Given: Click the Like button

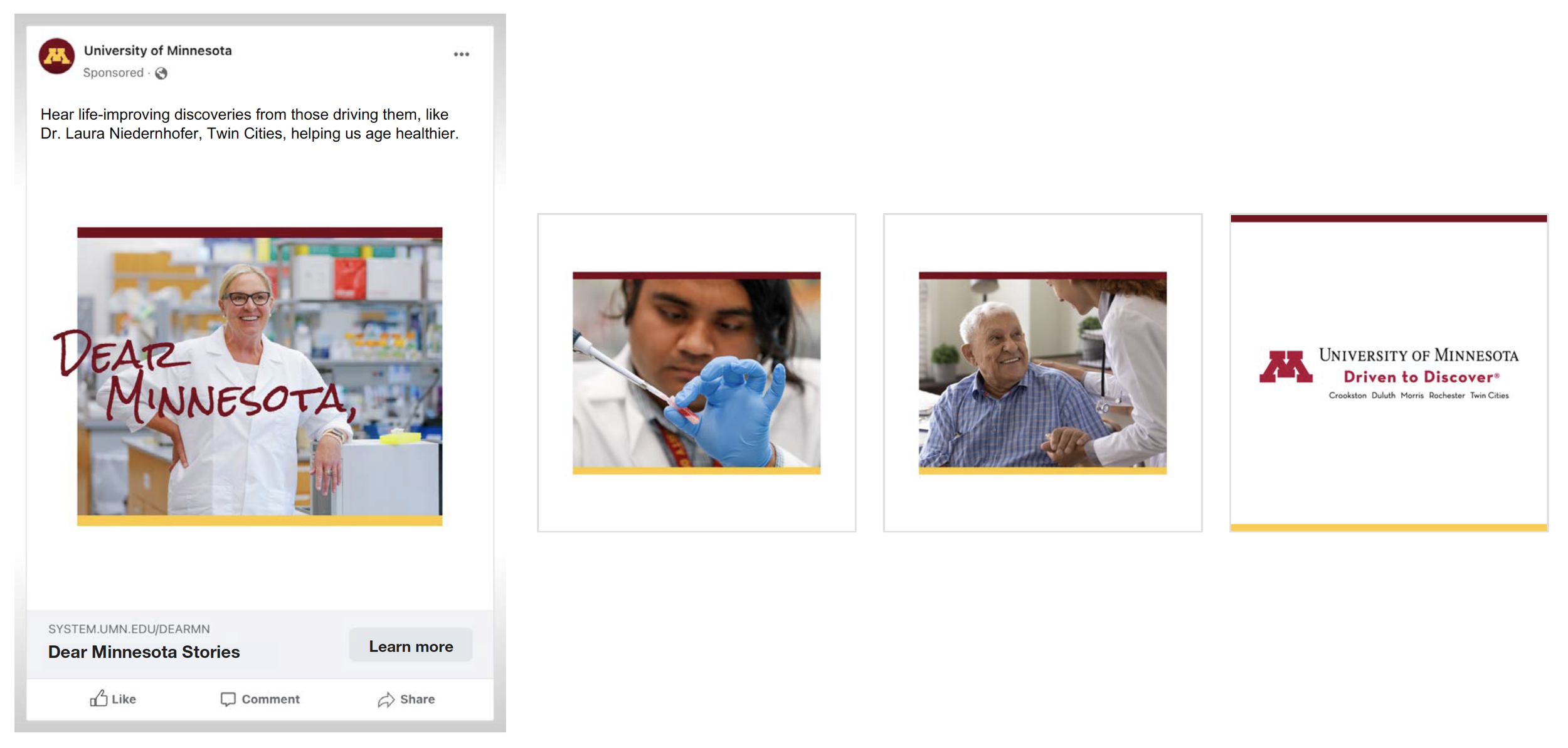Looking at the screenshot, I should (113, 699).
